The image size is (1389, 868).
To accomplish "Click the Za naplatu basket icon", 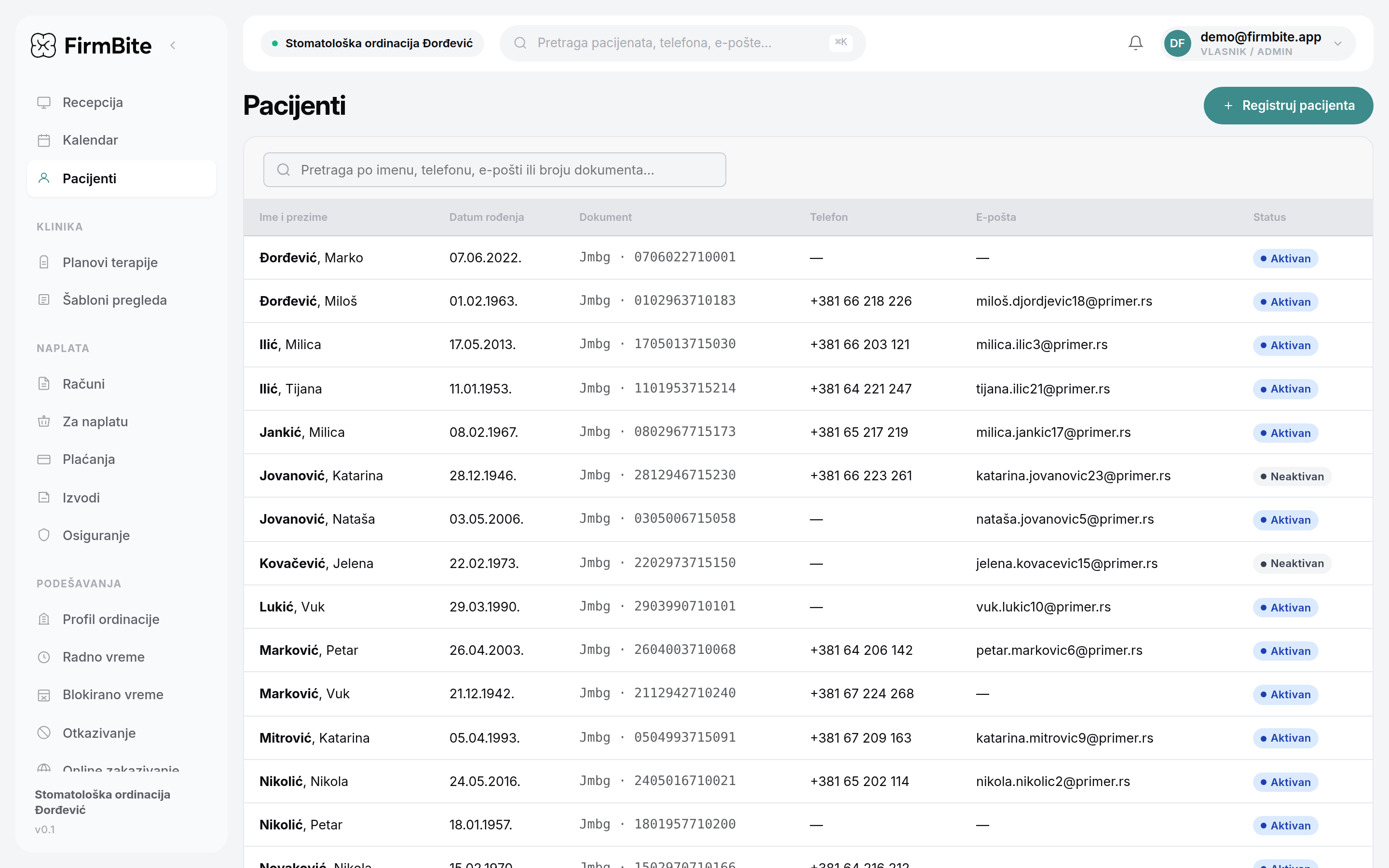I will click(x=44, y=421).
